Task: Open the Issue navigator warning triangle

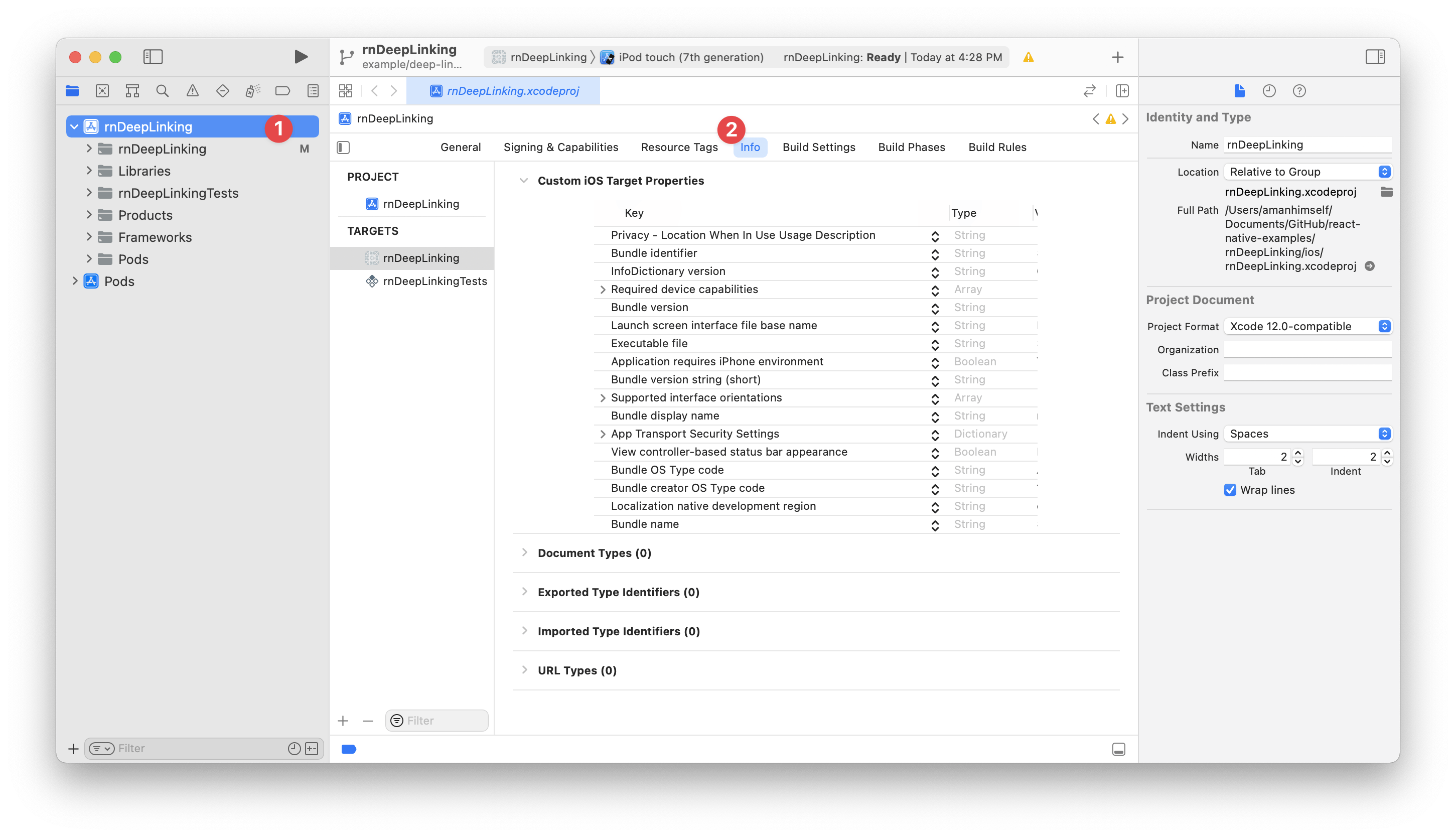Action: pyautogui.click(x=193, y=90)
